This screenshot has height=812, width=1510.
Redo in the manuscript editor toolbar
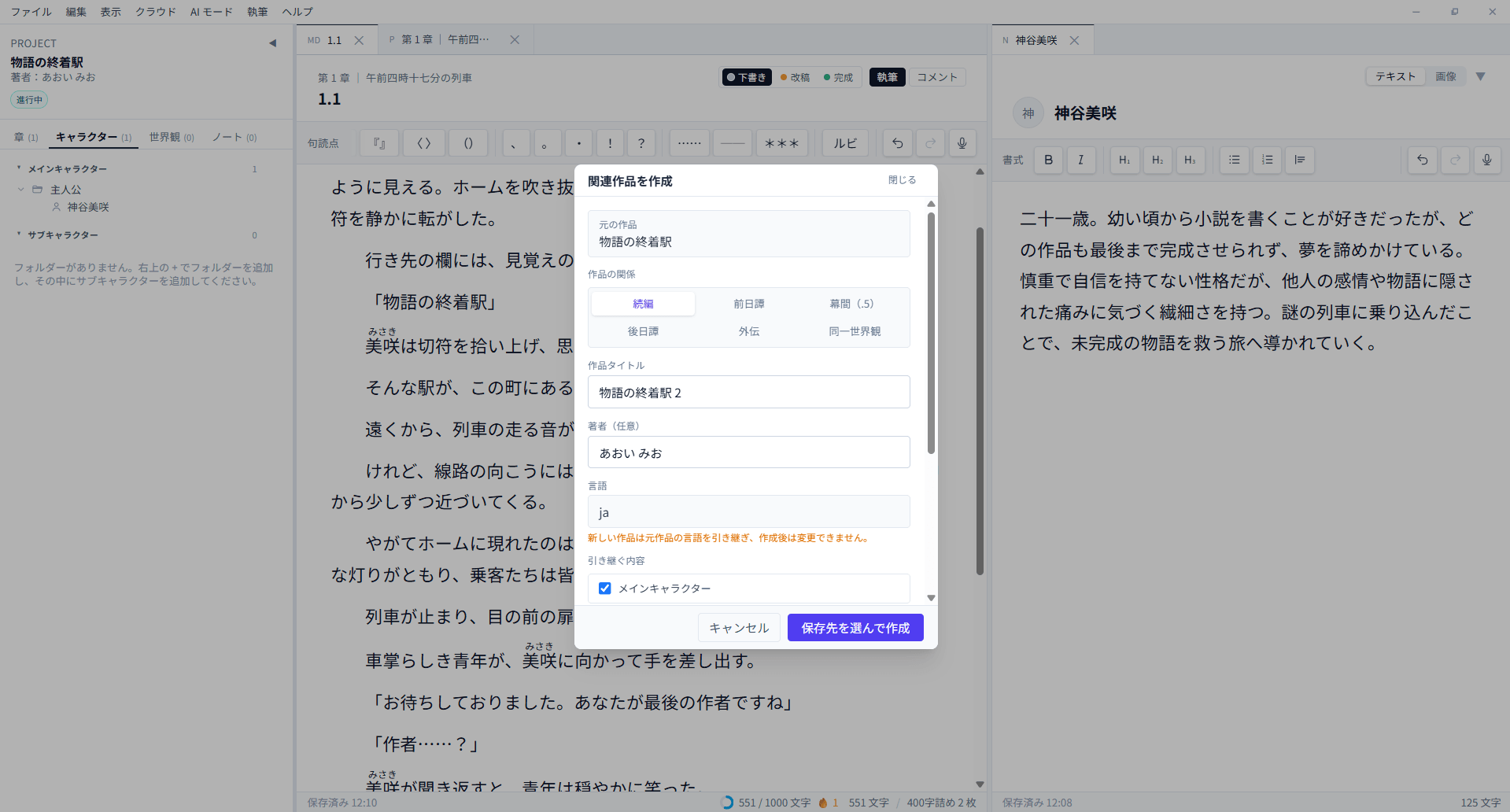pyautogui.click(x=930, y=143)
